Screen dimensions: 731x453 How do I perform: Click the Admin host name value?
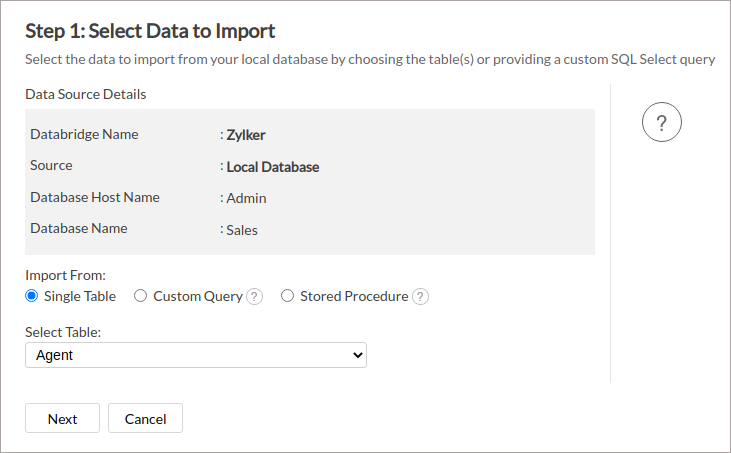[x=246, y=198]
